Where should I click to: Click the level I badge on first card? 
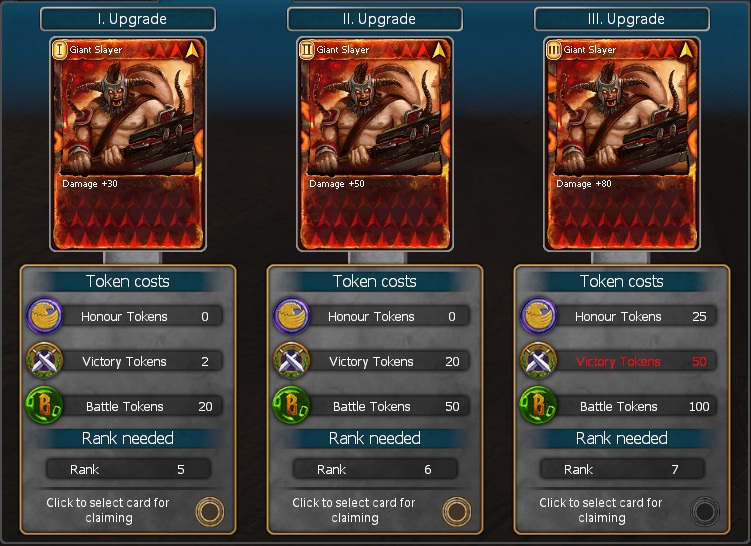click(59, 49)
